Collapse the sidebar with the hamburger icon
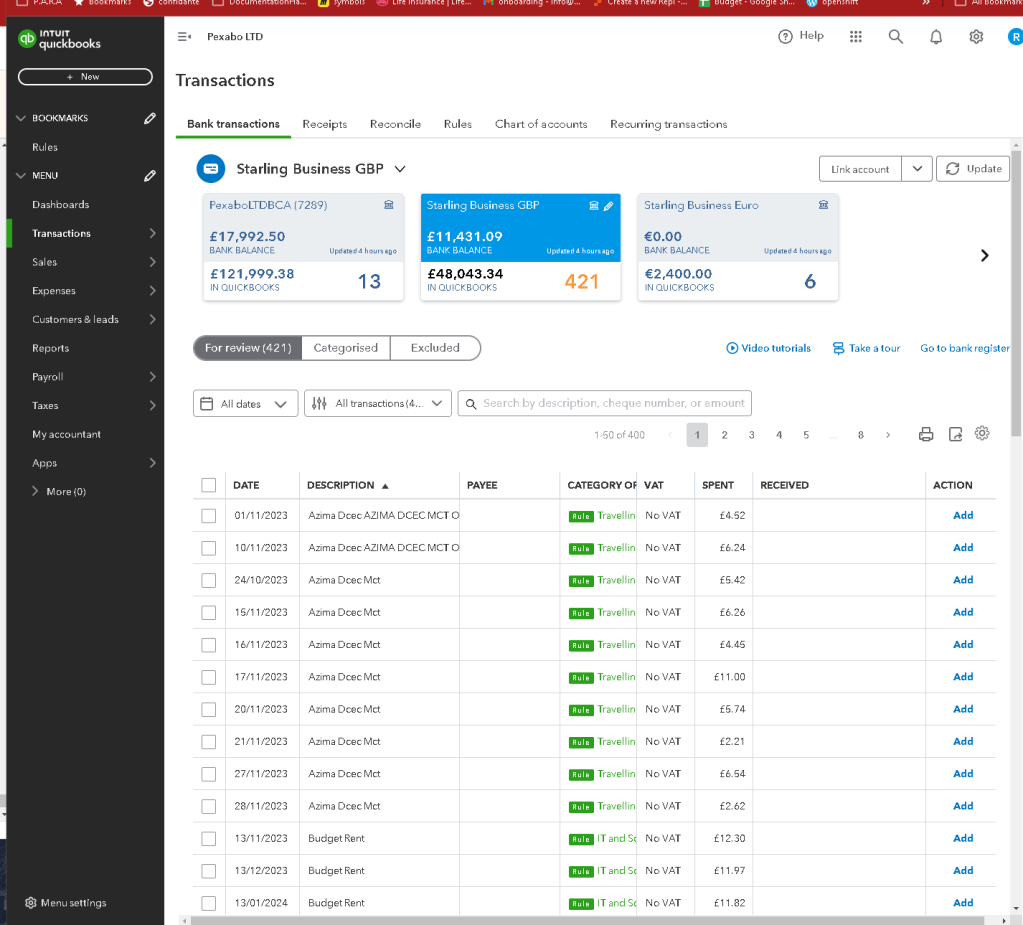 point(184,37)
